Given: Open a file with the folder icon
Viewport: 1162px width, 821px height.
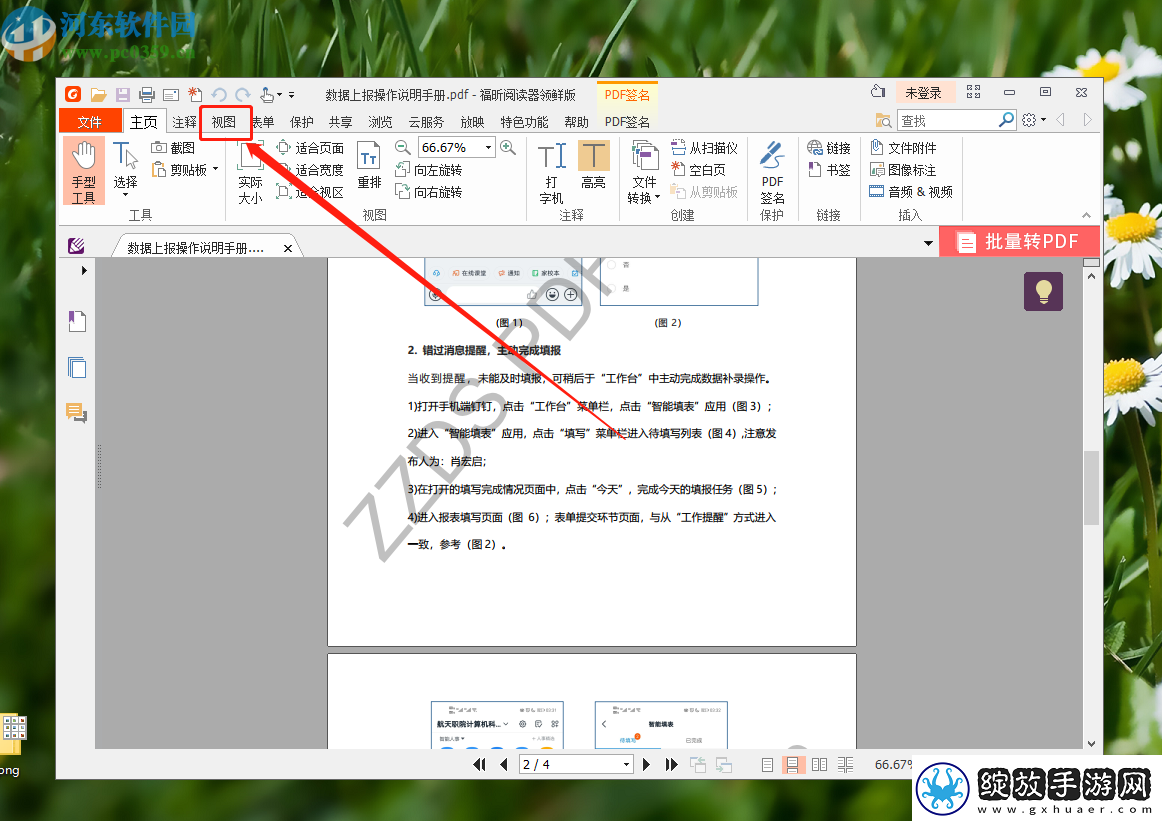Looking at the screenshot, I should click(x=99, y=95).
